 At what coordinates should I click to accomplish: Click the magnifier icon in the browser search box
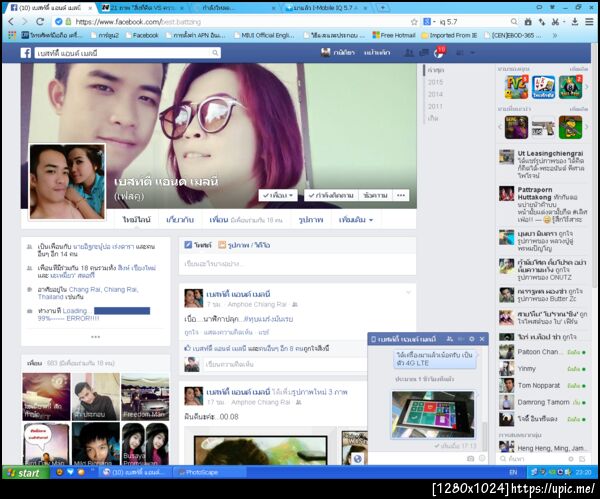tap(514, 22)
